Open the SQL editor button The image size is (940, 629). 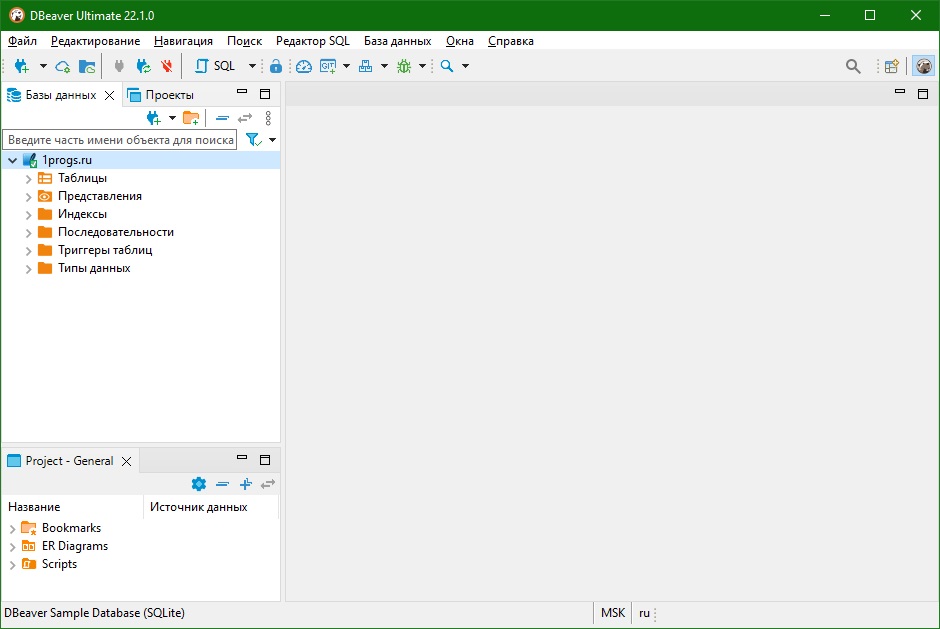(215, 66)
